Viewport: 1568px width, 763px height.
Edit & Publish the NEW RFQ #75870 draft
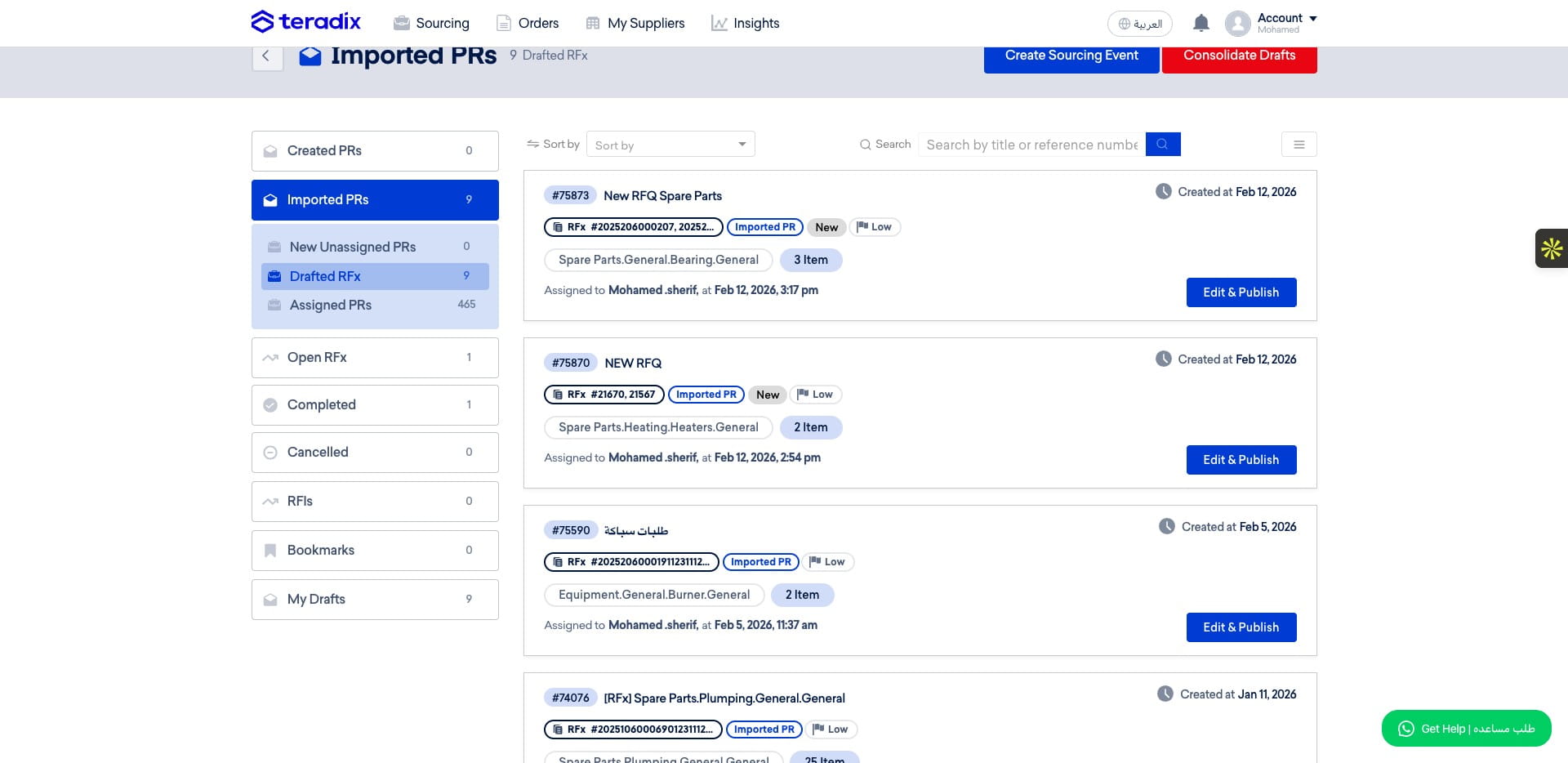click(1241, 460)
